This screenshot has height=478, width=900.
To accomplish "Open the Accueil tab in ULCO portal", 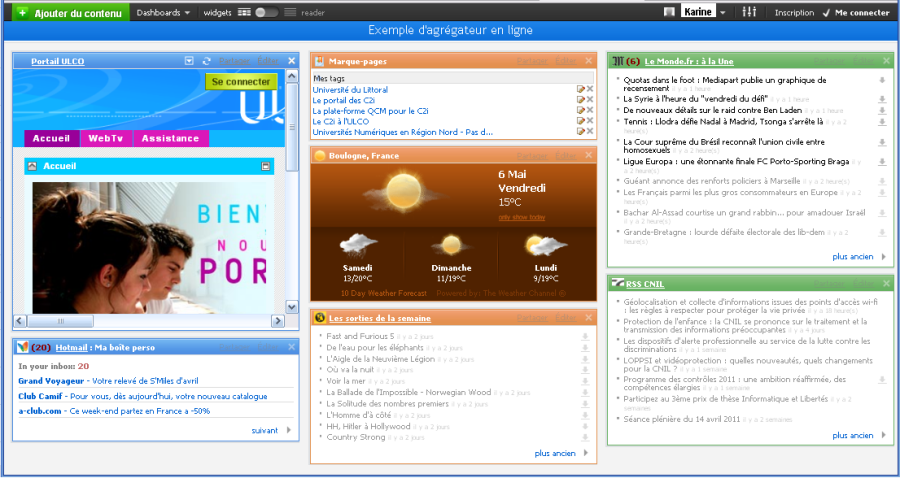I will pyautogui.click(x=52, y=138).
